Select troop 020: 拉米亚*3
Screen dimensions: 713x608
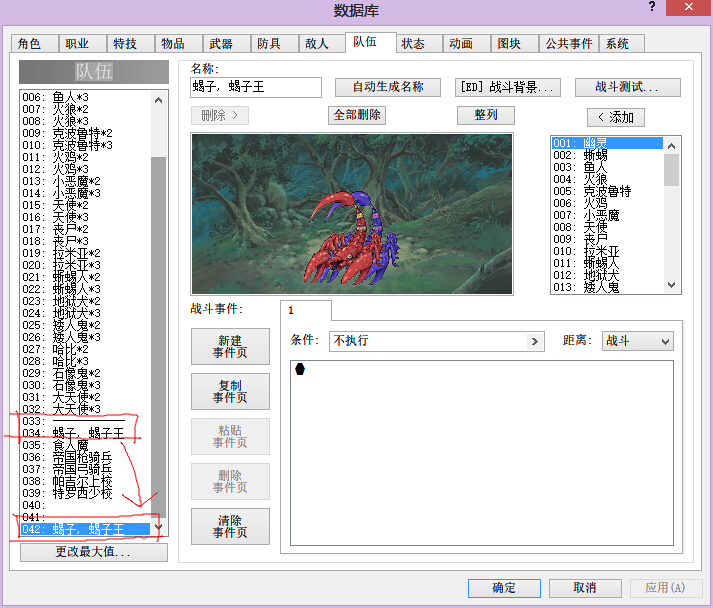click(85, 265)
